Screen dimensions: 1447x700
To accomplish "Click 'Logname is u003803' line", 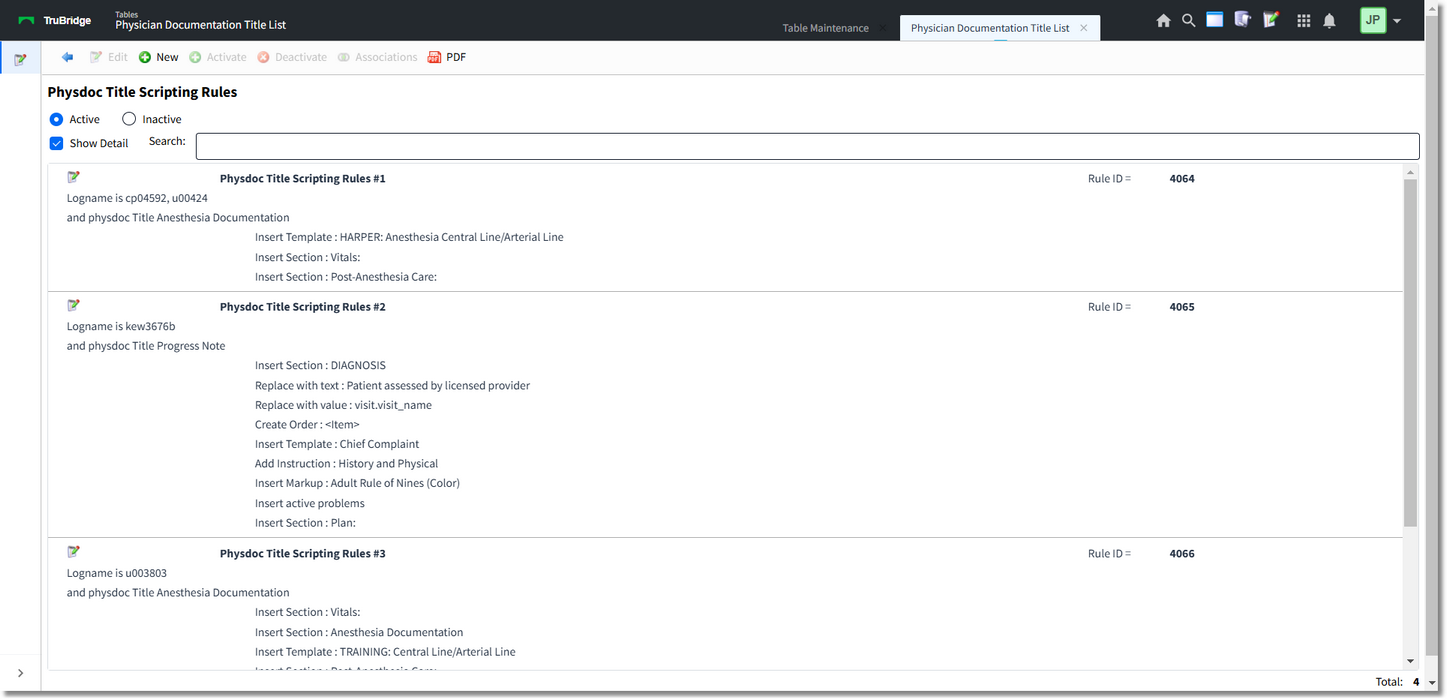I will tap(117, 573).
